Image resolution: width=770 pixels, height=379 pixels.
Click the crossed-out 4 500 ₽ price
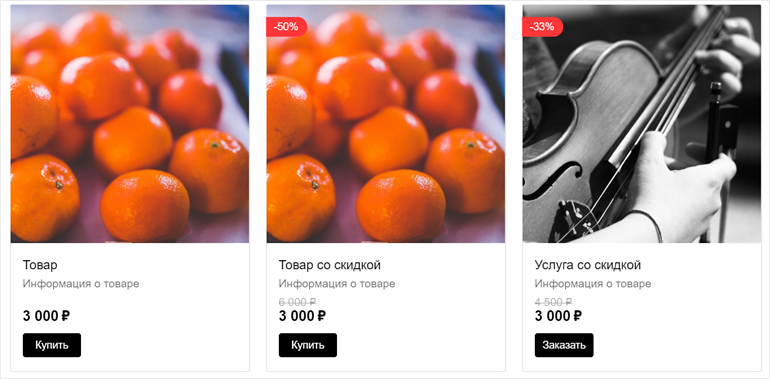[553, 301]
